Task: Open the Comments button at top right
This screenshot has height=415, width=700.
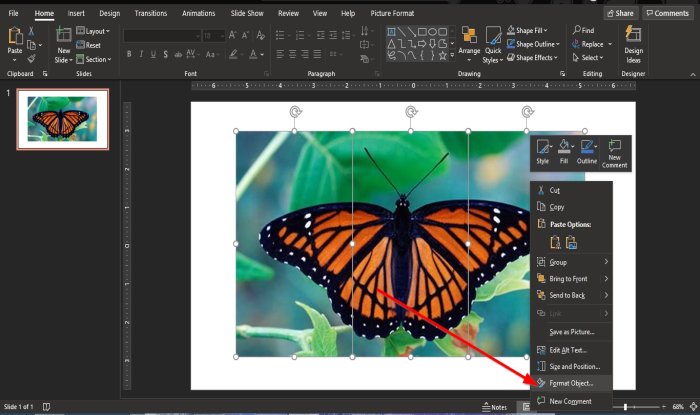Action: tap(667, 13)
